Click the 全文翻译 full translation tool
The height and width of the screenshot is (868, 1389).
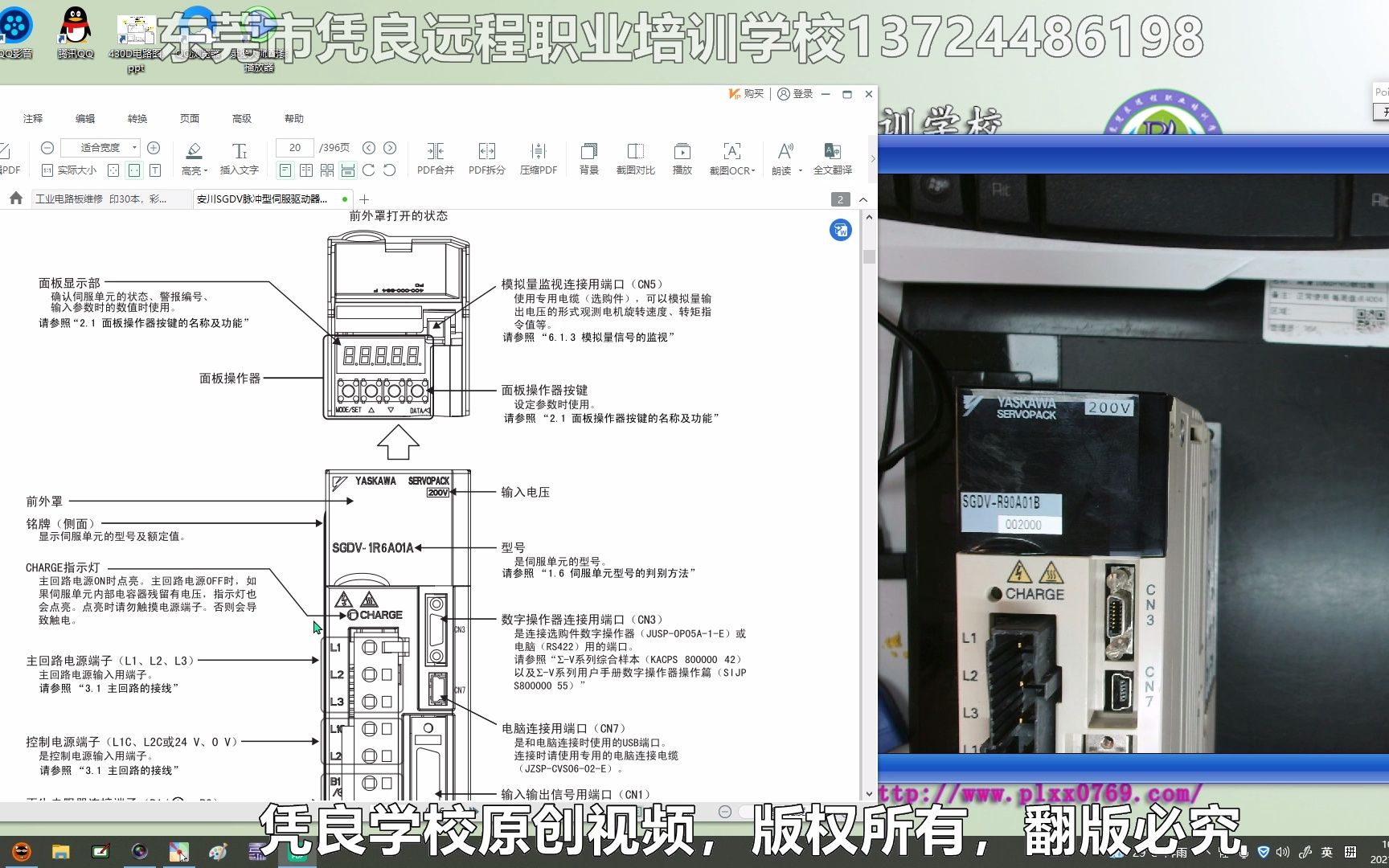pyautogui.click(x=833, y=158)
